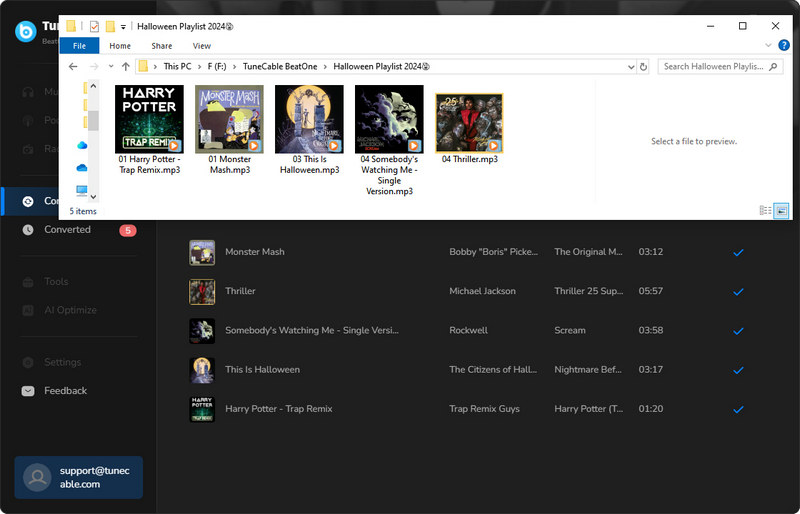Select 'Harry Potter - Trap Remix' song title

click(279, 409)
